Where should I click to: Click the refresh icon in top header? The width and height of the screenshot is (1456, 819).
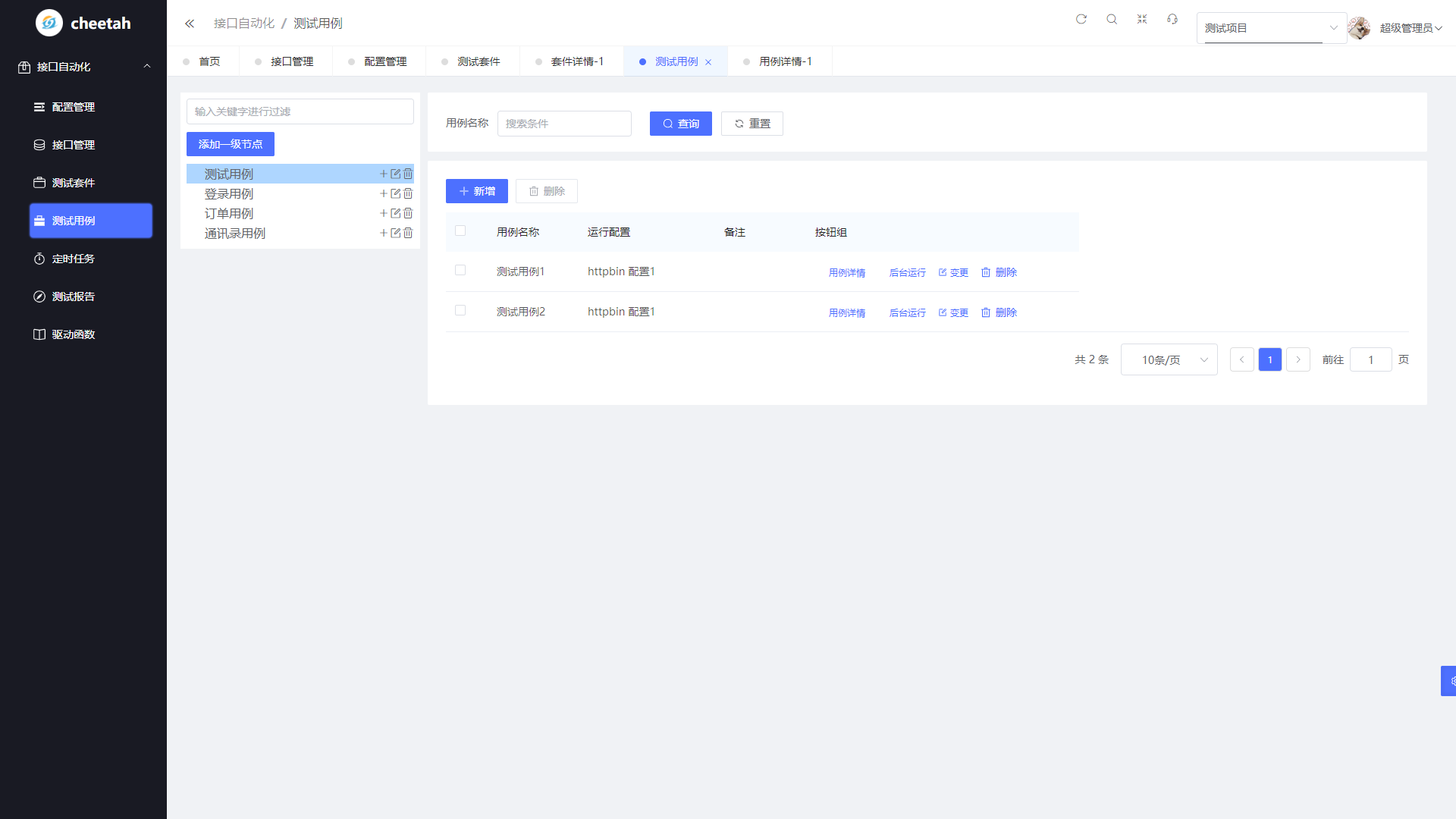pyautogui.click(x=1081, y=20)
